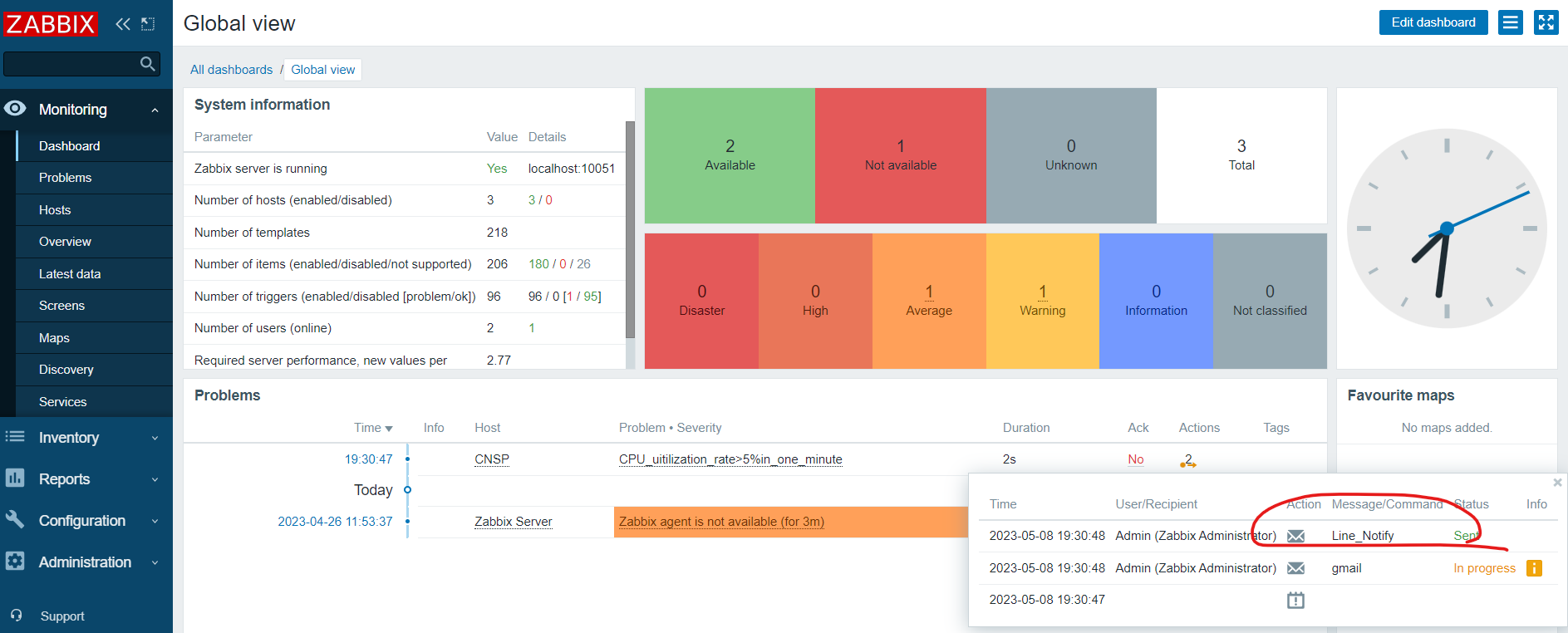
Task: Toggle kiosk fullscreen mode icon
Action: [1546, 22]
